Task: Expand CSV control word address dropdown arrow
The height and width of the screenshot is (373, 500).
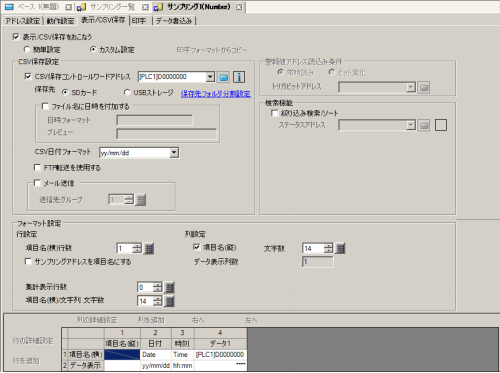Action: point(210,77)
